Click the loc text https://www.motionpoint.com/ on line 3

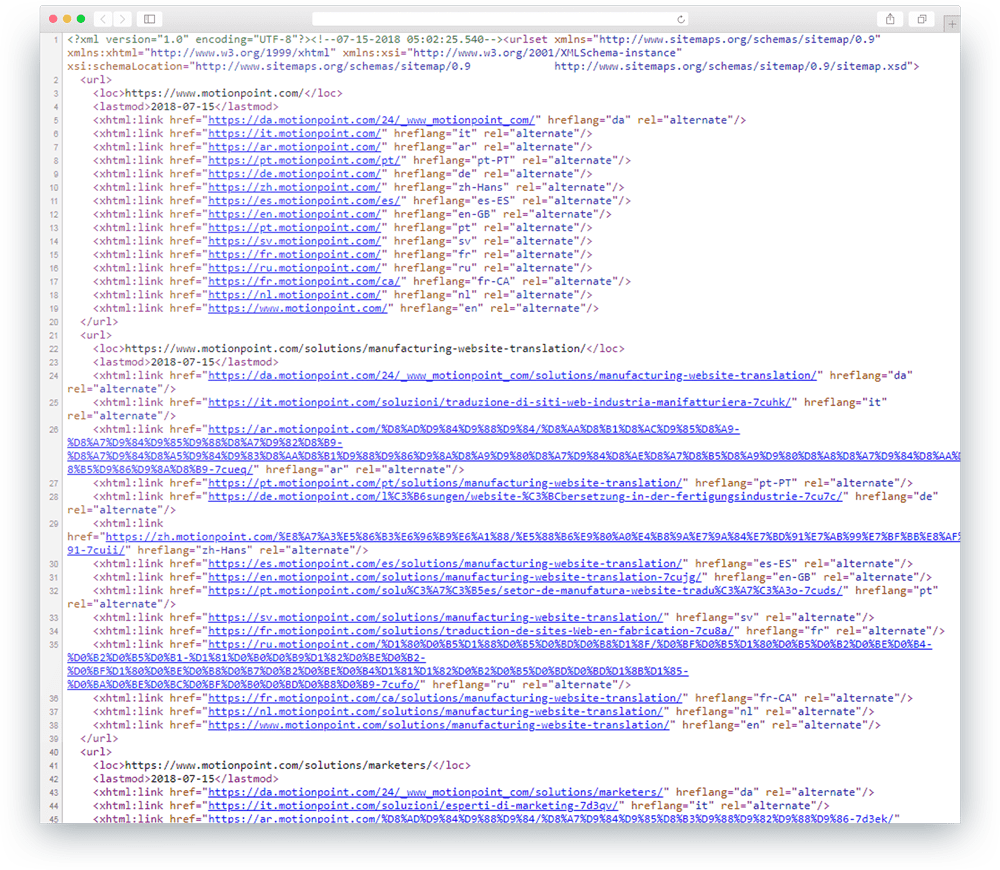click(214, 93)
